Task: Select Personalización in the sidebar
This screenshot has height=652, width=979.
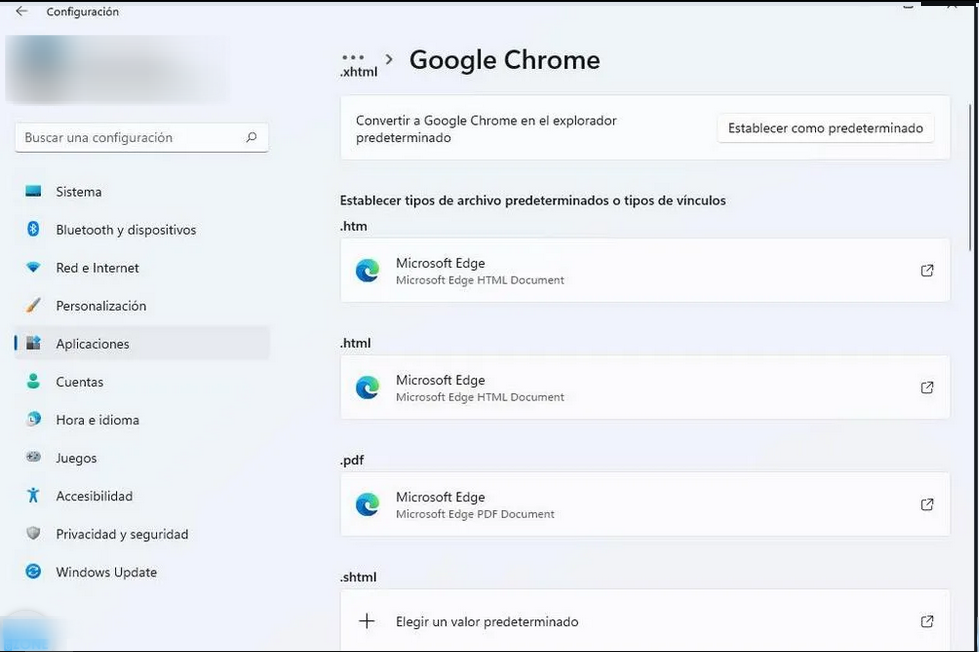Action: pyautogui.click(x=101, y=306)
